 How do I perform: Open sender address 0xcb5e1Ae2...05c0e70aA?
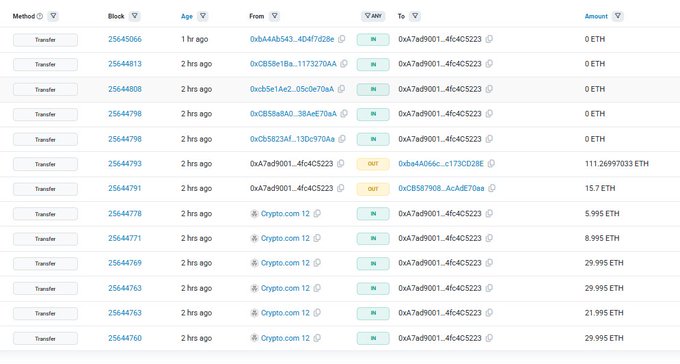click(292, 89)
